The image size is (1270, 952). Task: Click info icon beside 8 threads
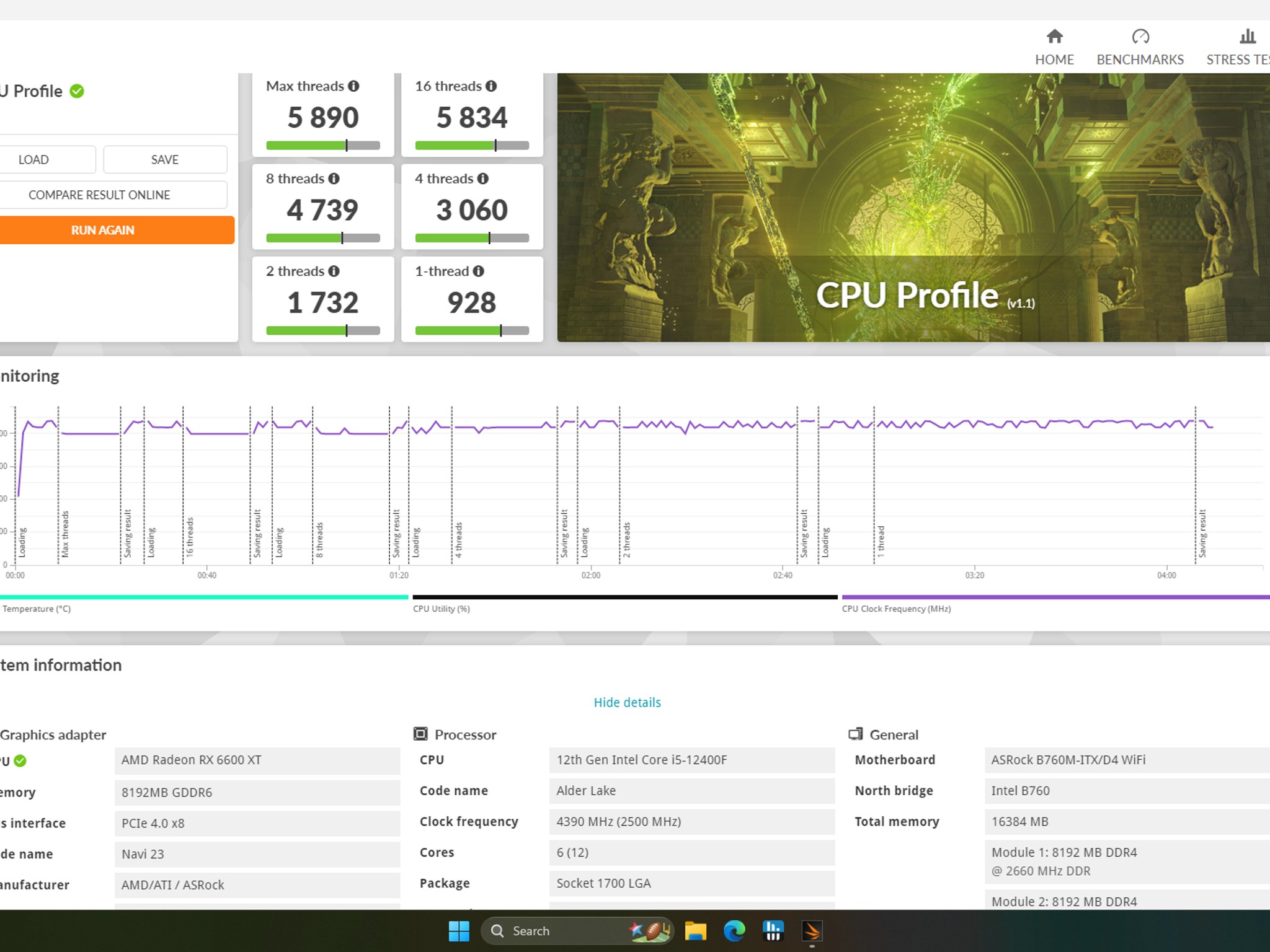coord(334,178)
